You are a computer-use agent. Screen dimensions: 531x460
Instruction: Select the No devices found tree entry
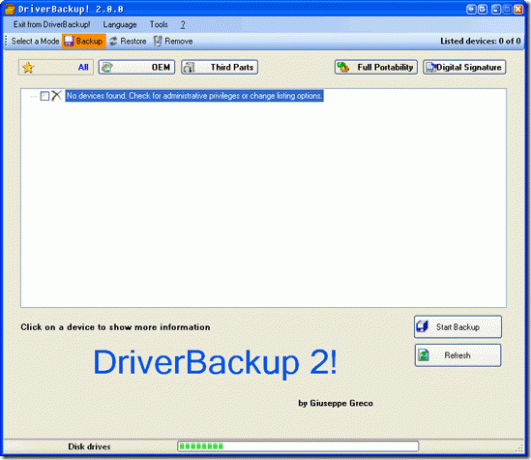[194, 96]
